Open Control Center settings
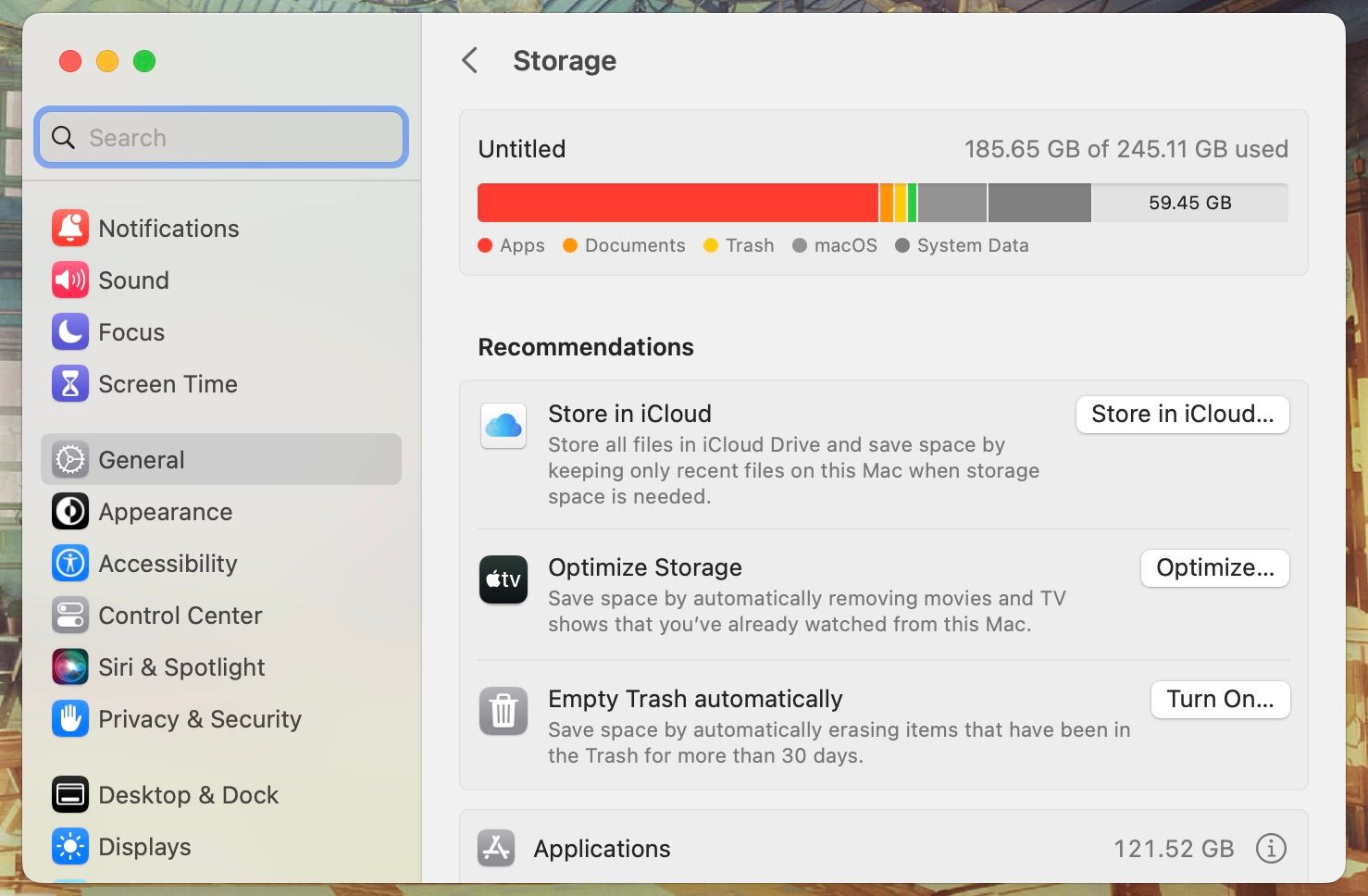 180,615
